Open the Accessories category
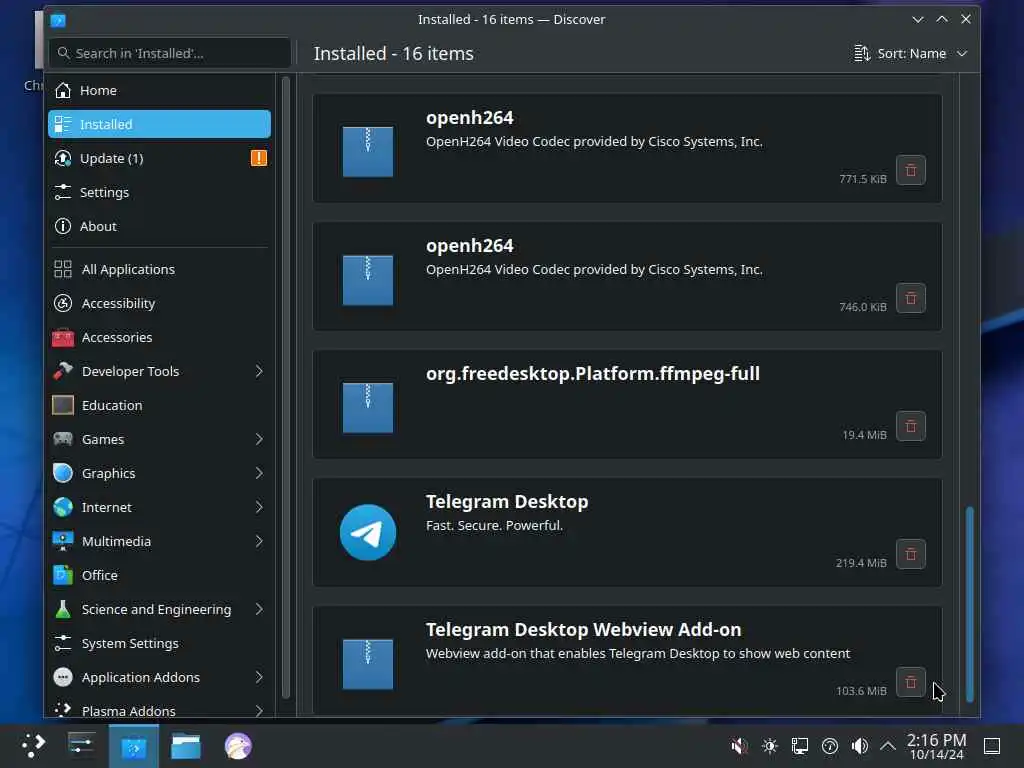 (x=159, y=337)
